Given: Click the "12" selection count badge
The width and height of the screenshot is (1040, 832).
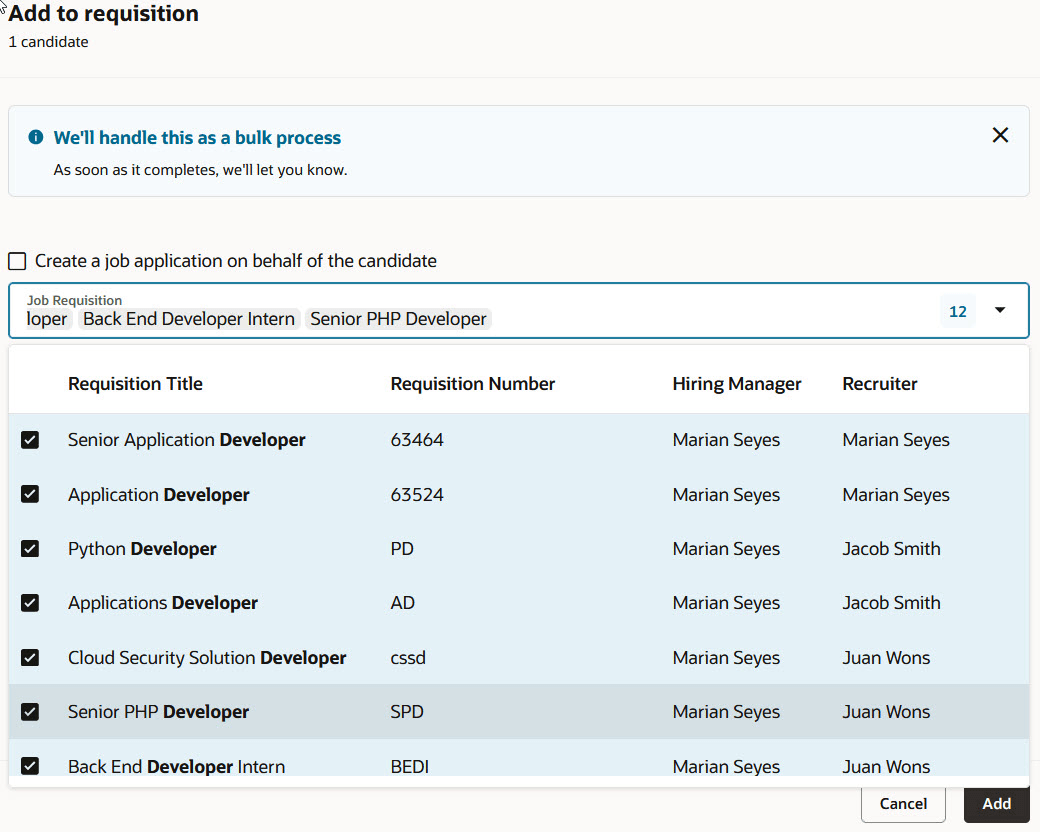Looking at the screenshot, I should click(x=957, y=311).
